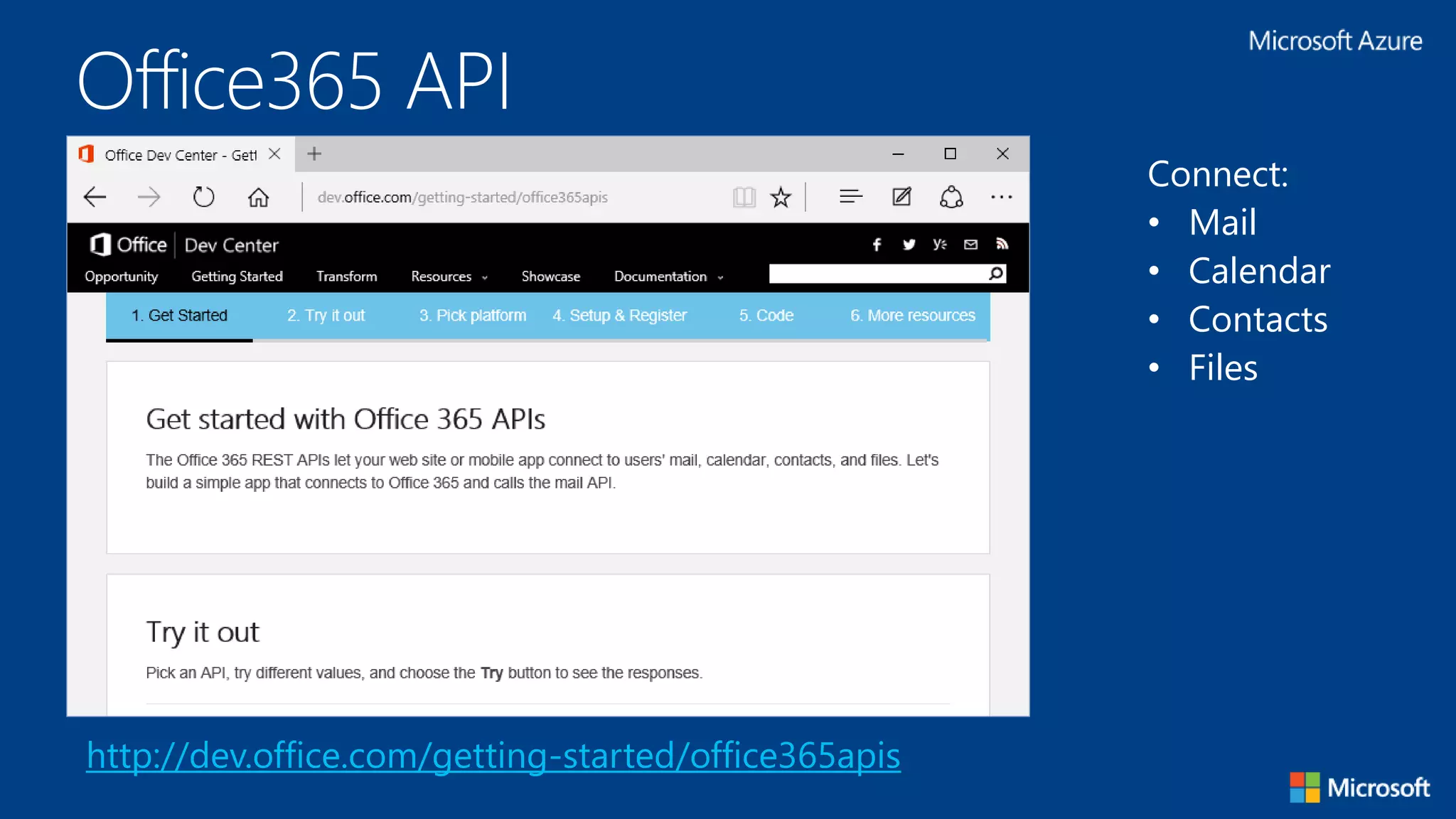Click the 'Contacts' bullet text

coord(1258,319)
